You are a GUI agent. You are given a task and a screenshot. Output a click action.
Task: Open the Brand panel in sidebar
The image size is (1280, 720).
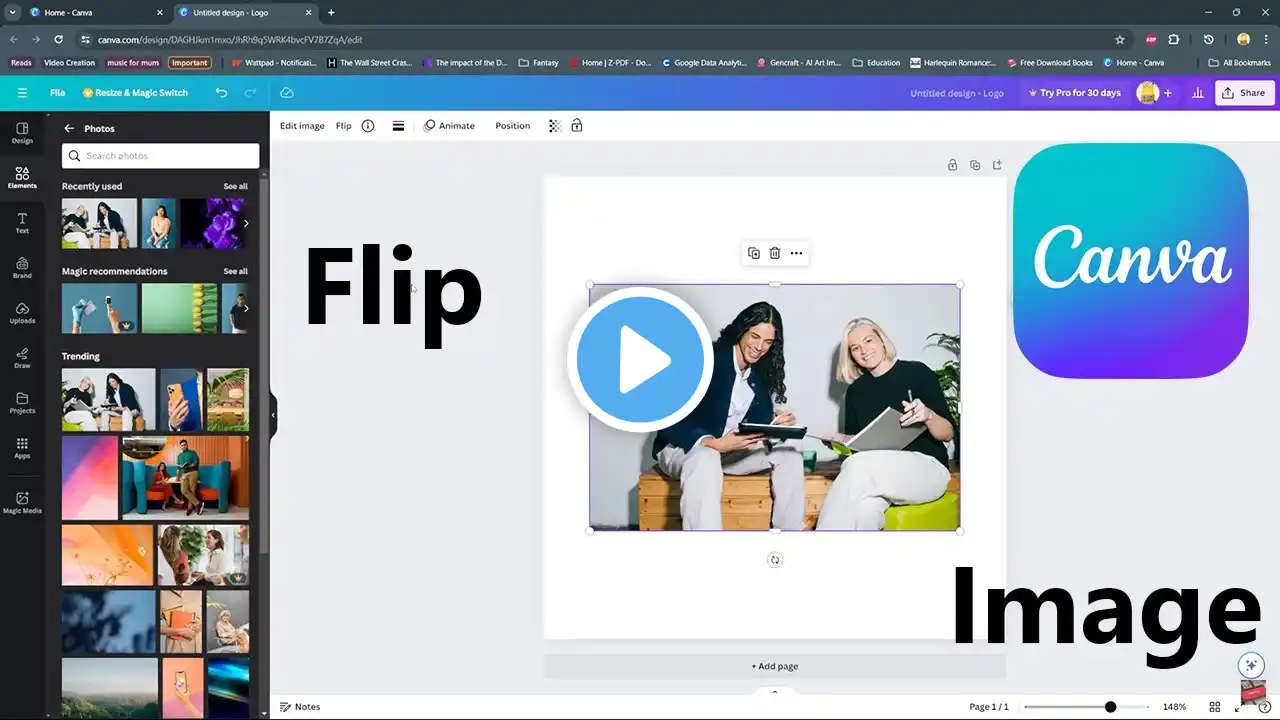[22, 268]
